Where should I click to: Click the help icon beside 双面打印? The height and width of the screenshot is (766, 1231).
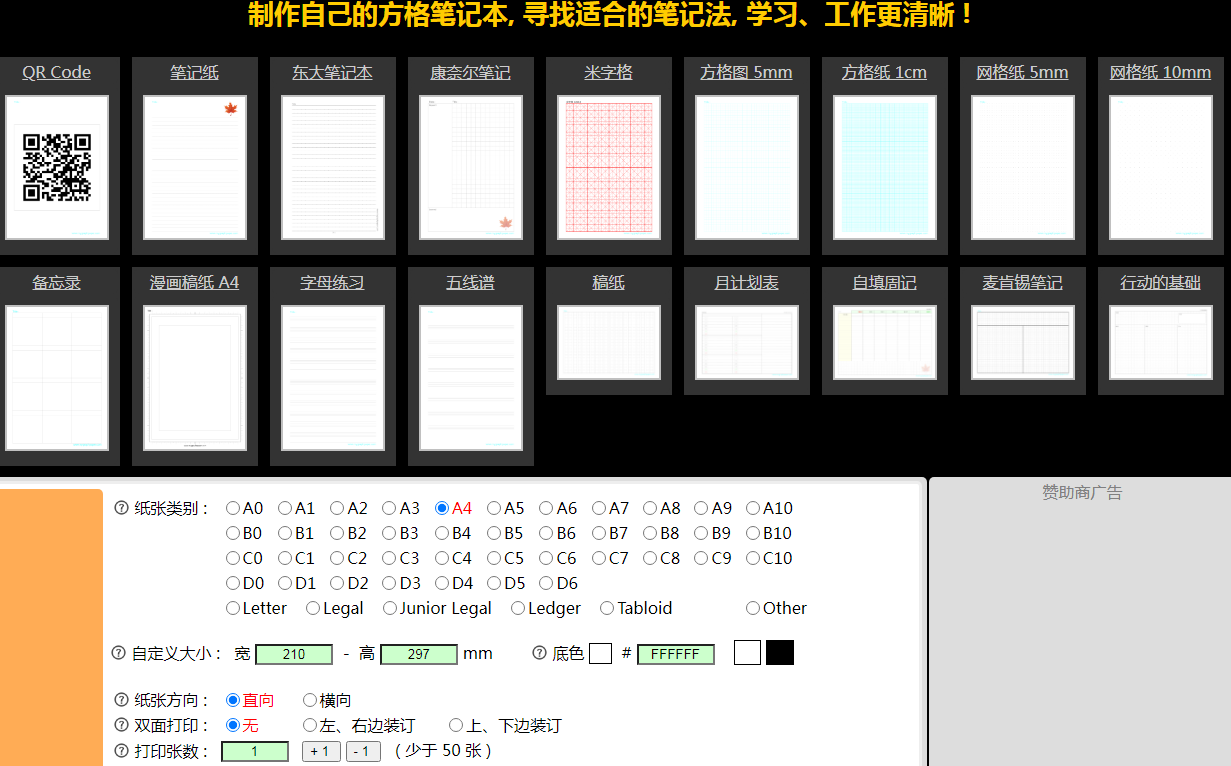[x=122, y=725]
